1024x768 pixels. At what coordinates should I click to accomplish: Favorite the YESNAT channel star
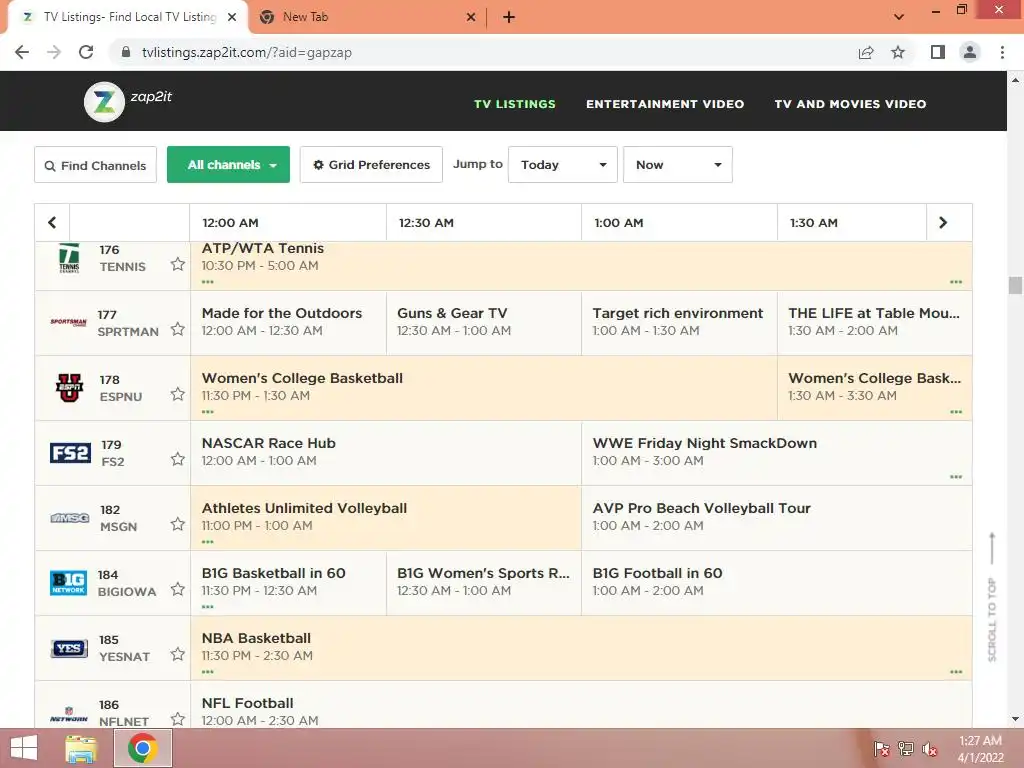tap(178, 654)
